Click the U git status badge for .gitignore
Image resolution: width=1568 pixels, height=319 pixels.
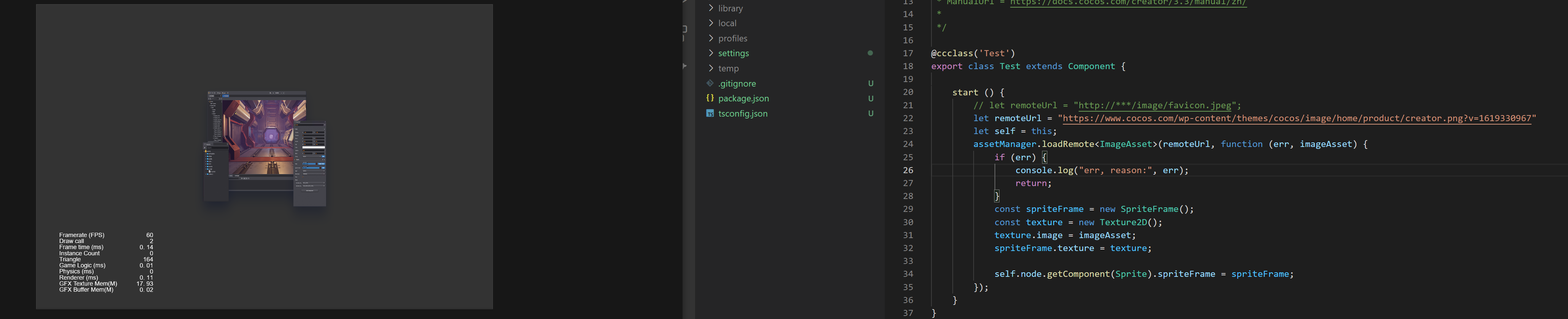click(870, 84)
